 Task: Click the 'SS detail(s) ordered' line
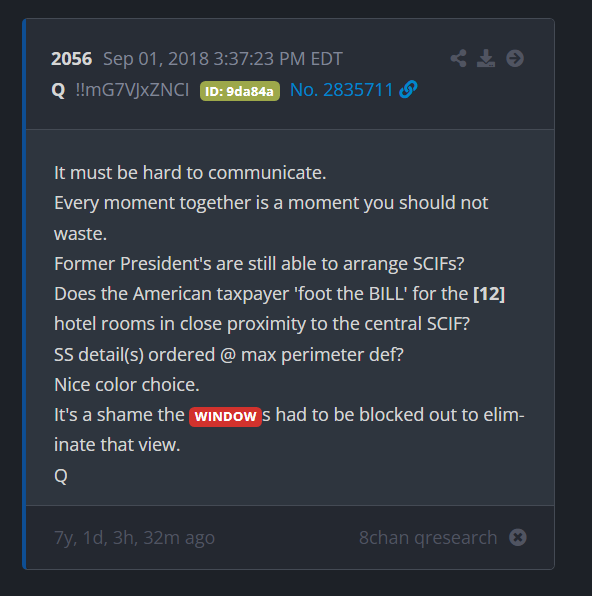229,355
